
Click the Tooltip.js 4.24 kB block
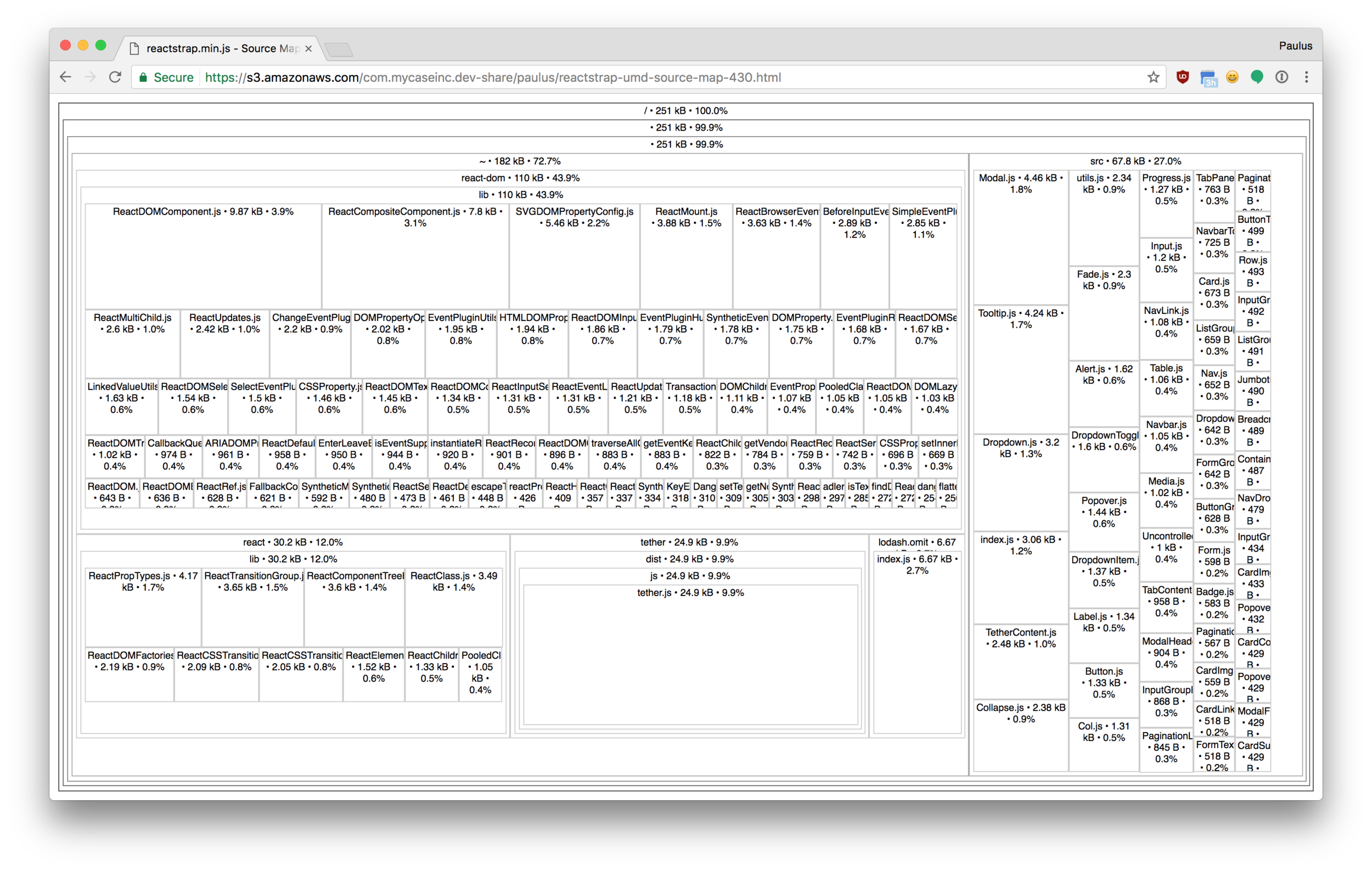coord(1020,370)
